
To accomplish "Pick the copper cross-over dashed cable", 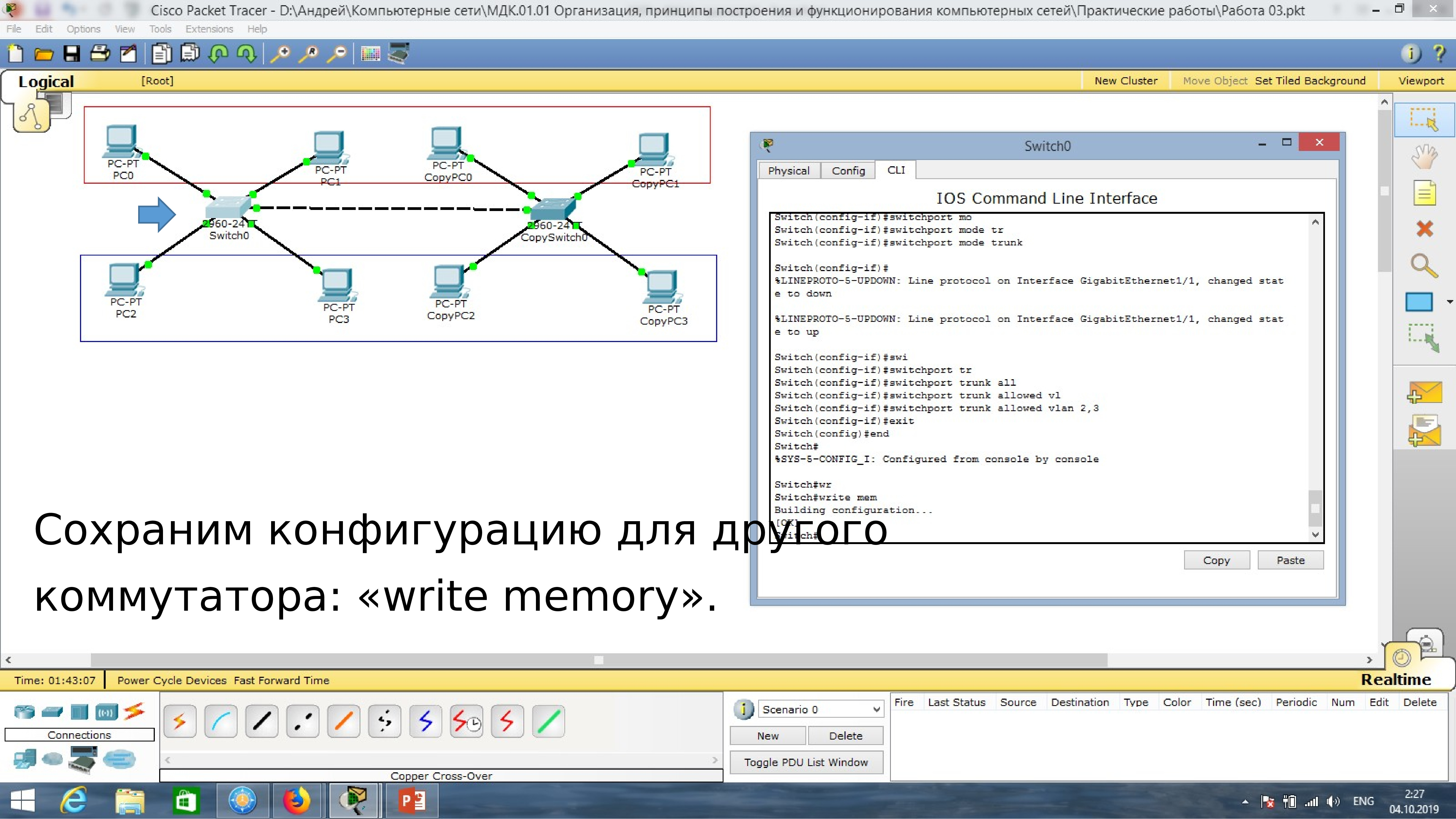I will point(303,721).
